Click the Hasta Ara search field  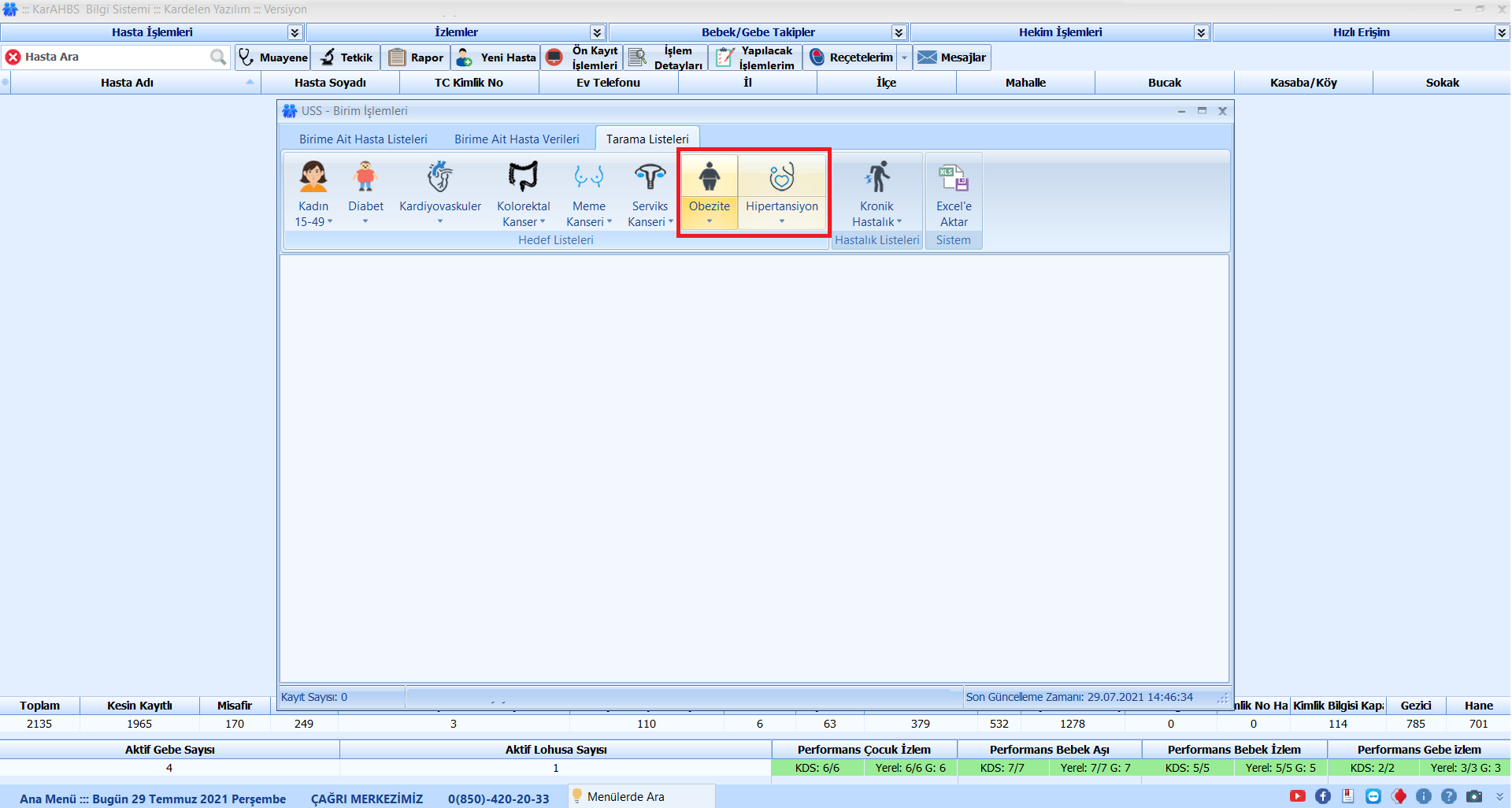click(114, 57)
